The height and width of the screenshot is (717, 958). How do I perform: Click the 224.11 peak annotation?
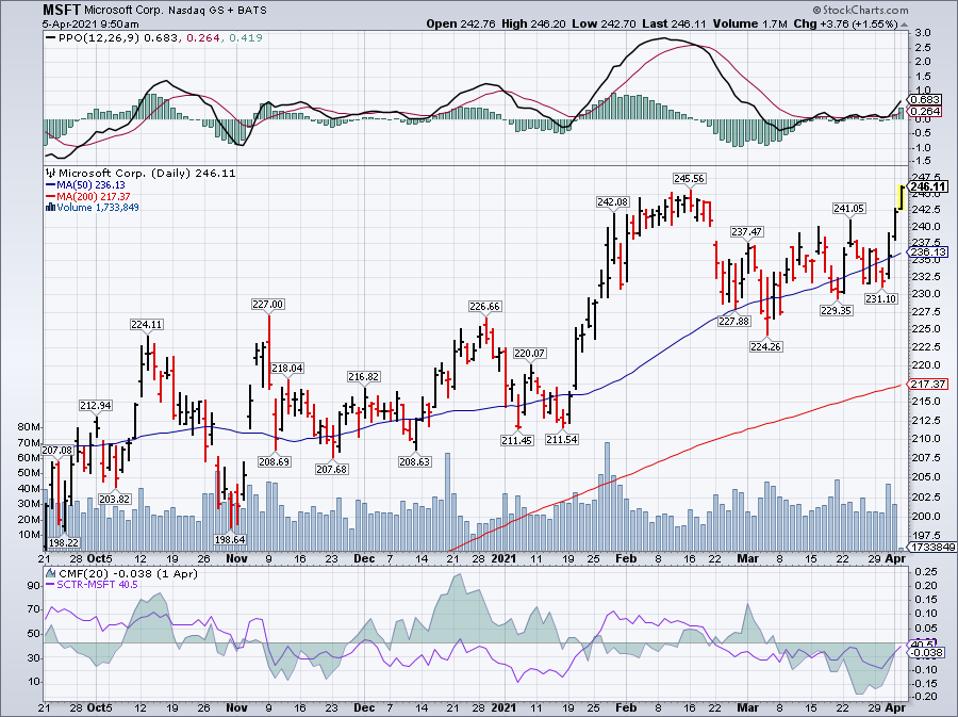coord(146,325)
